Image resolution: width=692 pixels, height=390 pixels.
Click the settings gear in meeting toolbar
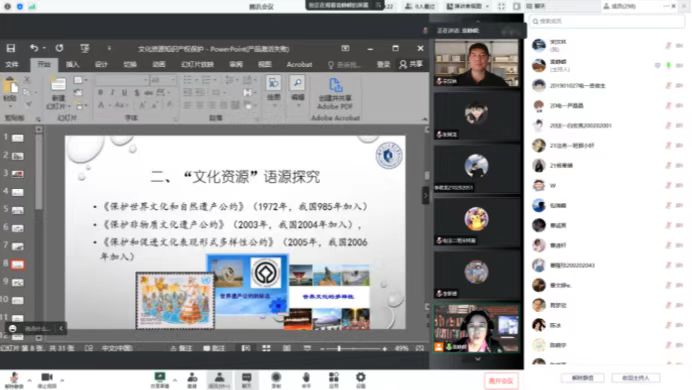361,379
